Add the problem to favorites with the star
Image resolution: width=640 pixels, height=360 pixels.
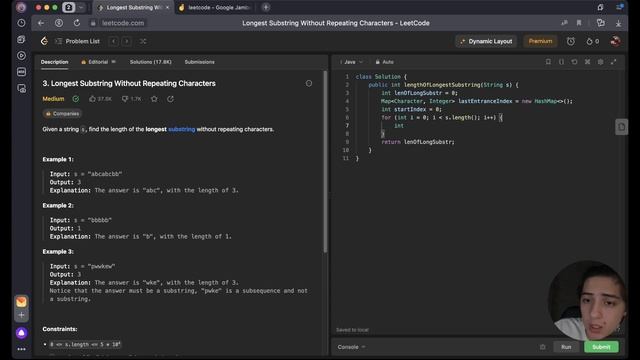click(154, 99)
